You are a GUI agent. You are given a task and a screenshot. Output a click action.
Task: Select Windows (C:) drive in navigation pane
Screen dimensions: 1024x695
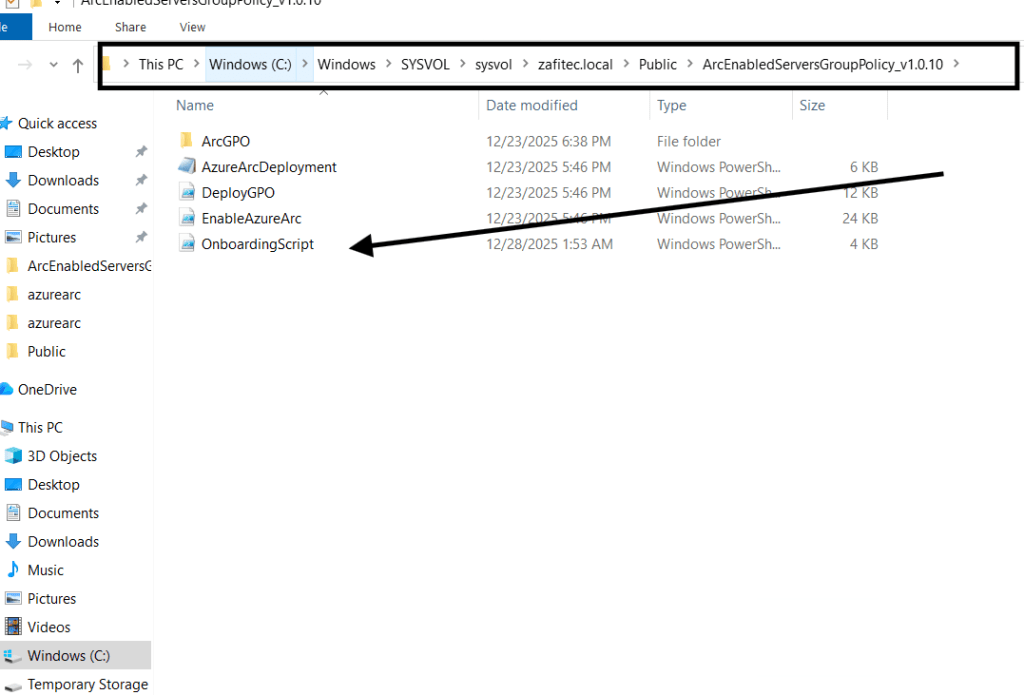[69, 656]
